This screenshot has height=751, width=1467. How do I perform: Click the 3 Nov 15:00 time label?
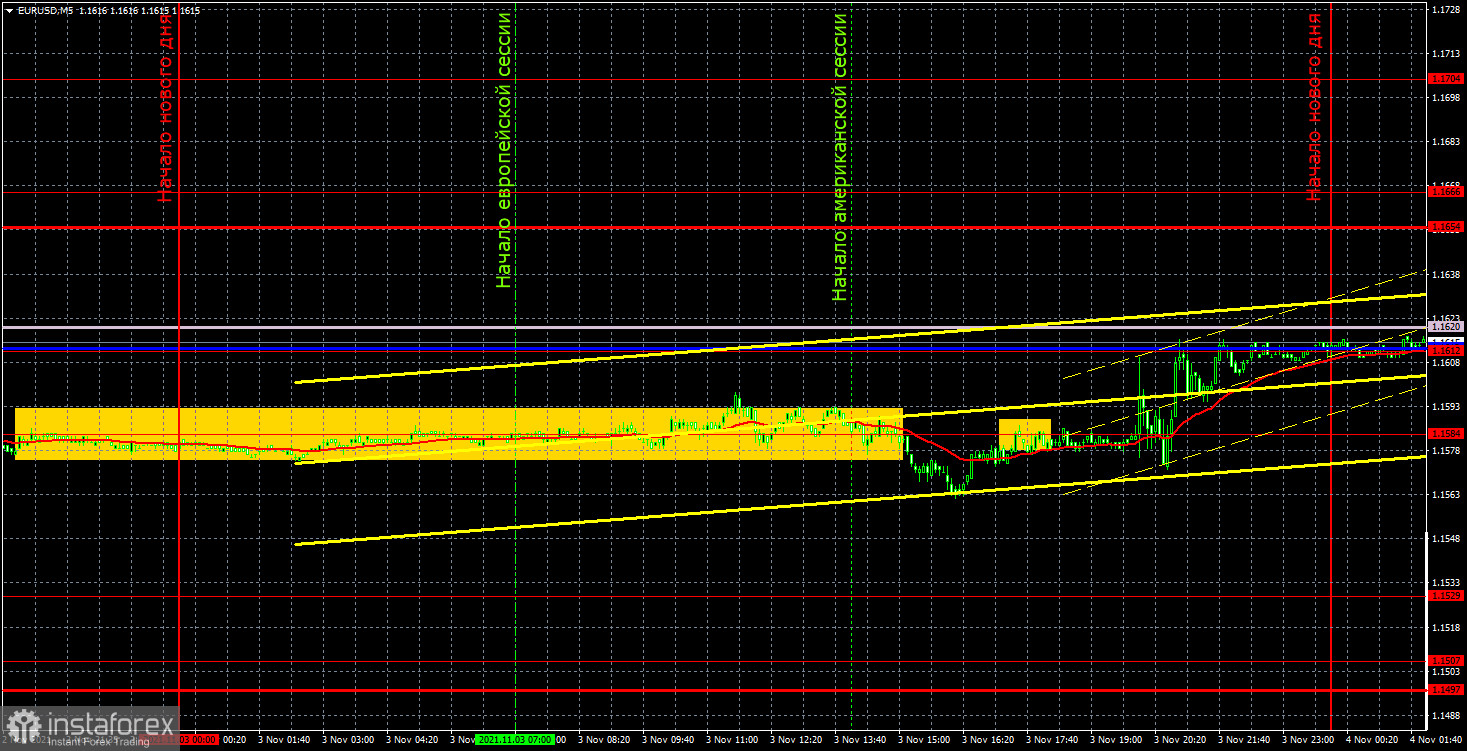pyautogui.click(x=925, y=741)
